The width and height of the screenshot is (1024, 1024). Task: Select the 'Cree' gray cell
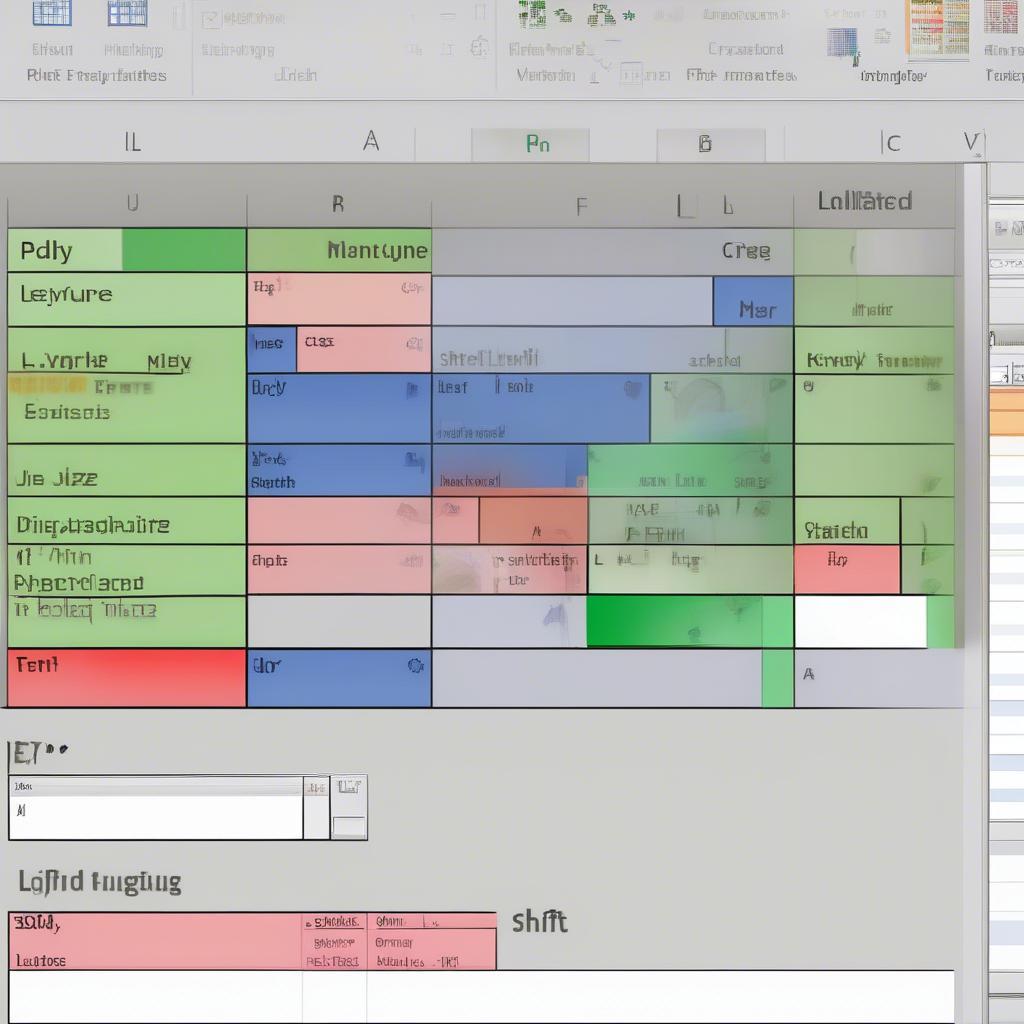pos(613,251)
